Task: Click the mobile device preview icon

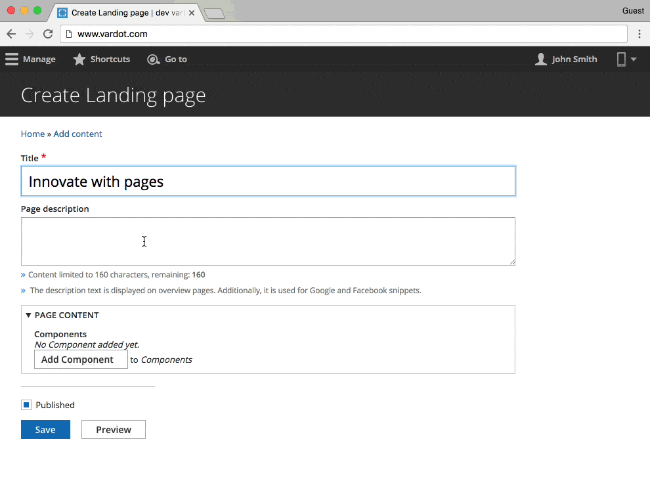Action: (621, 59)
